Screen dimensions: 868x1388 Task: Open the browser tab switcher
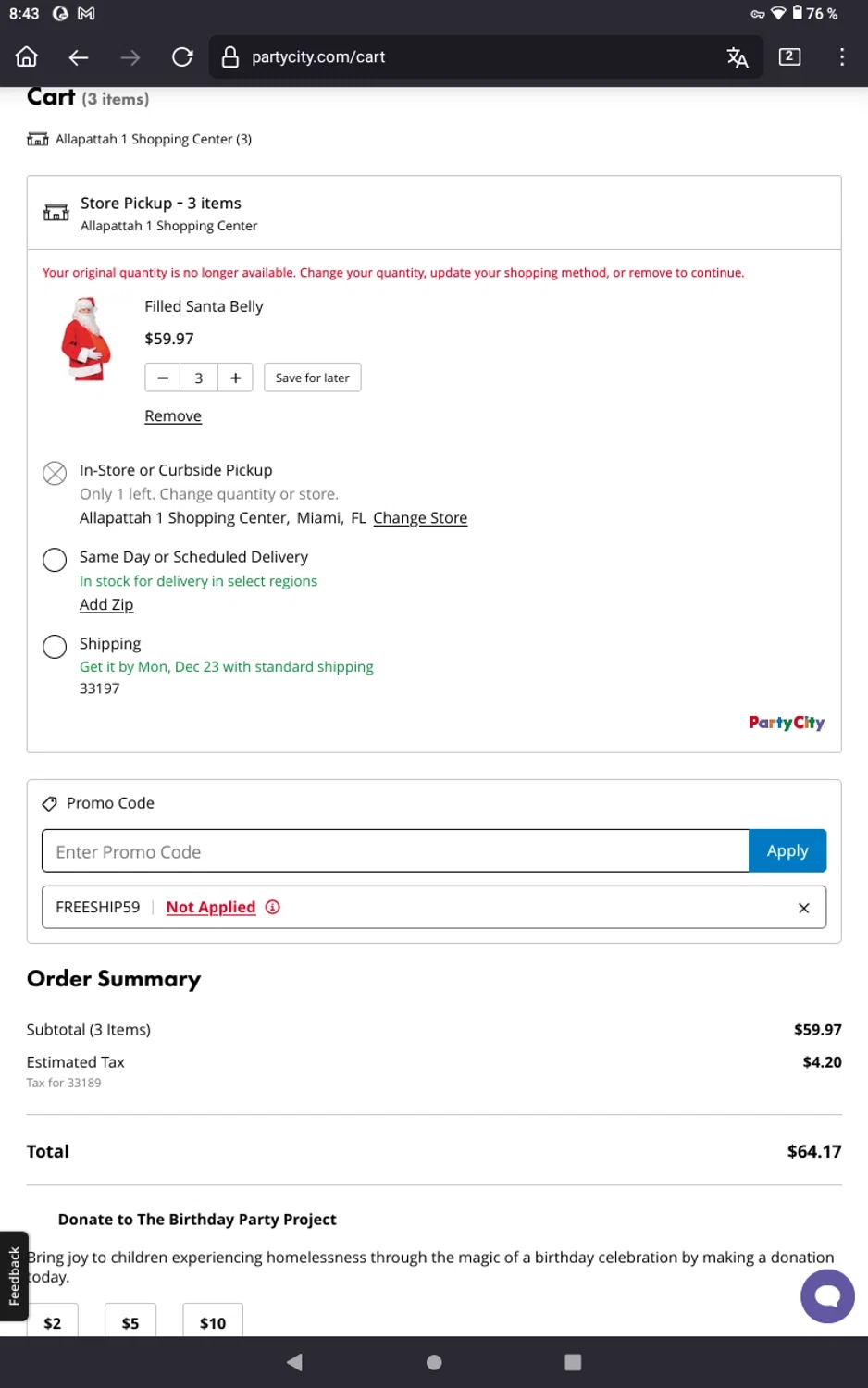pos(789,57)
